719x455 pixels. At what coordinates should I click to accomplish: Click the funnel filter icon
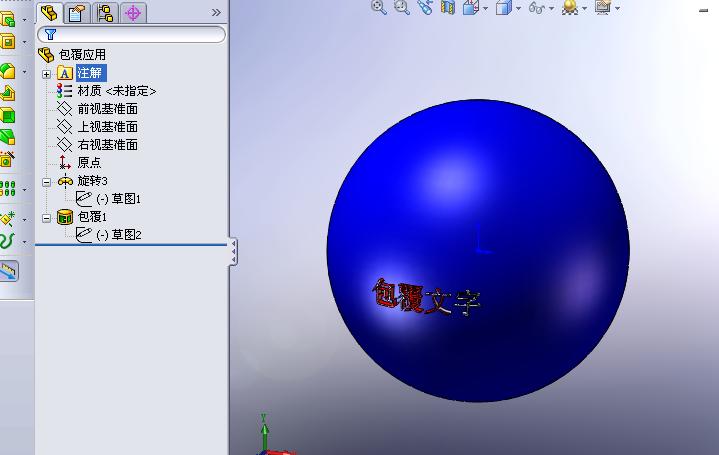[50, 34]
